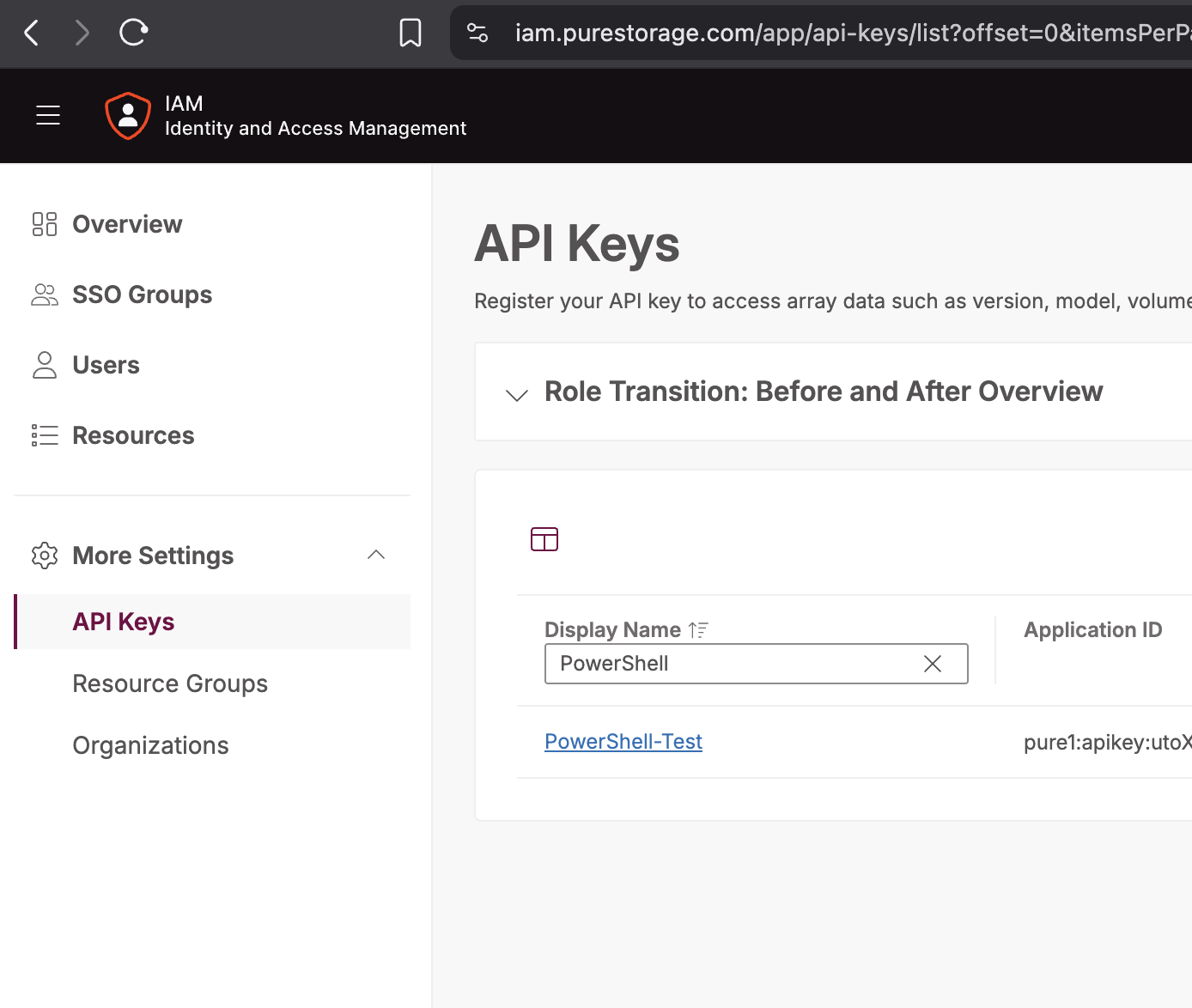Viewport: 1192px width, 1008px height.
Task: Open the hamburger navigation menu
Action: click(48, 115)
